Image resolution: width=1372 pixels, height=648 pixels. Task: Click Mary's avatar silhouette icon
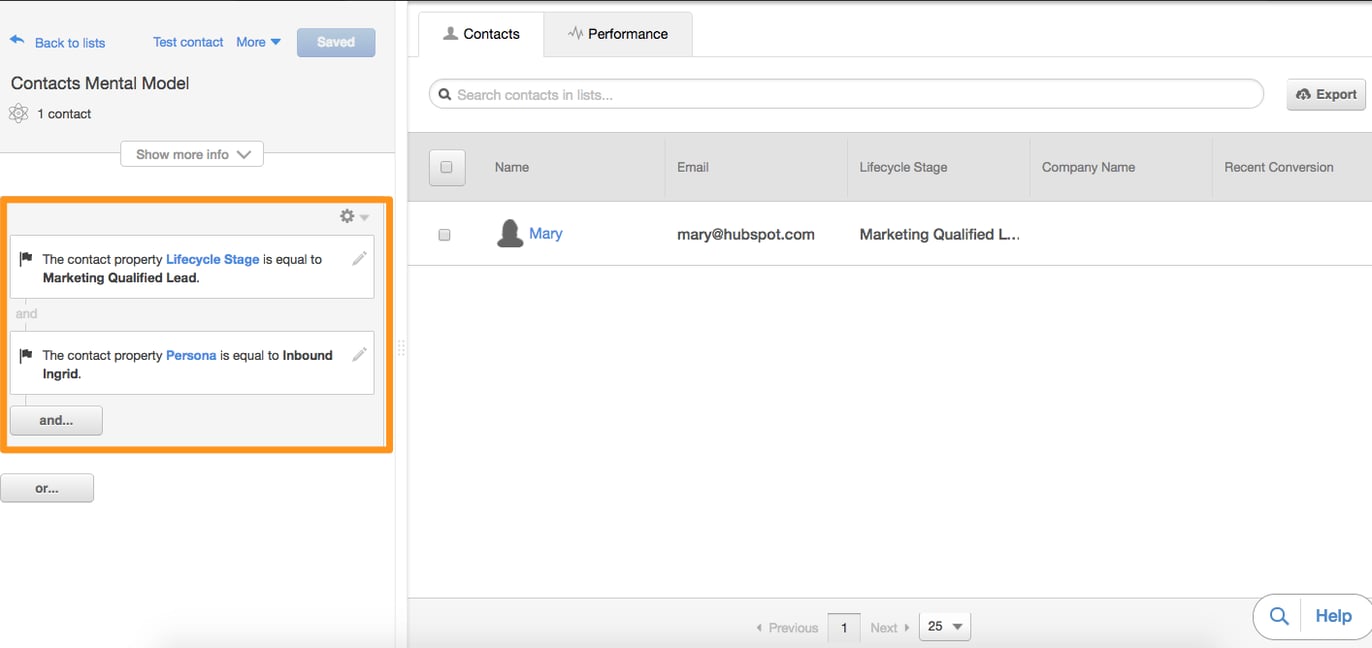(x=510, y=234)
